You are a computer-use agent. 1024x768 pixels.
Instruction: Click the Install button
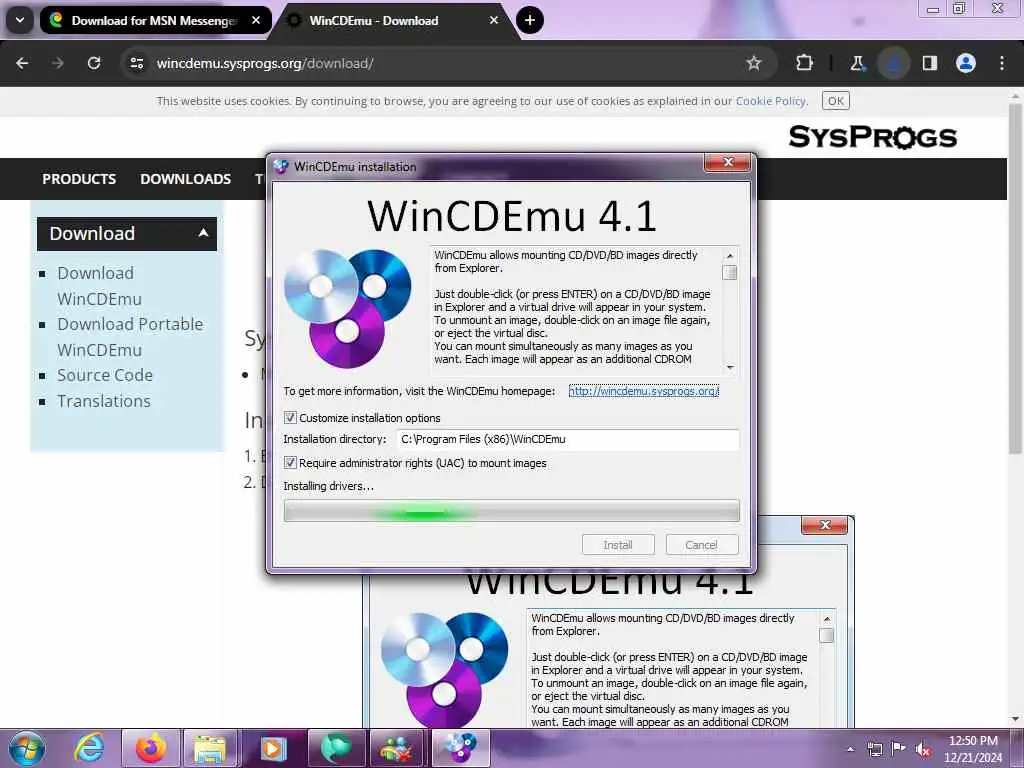[x=618, y=545]
